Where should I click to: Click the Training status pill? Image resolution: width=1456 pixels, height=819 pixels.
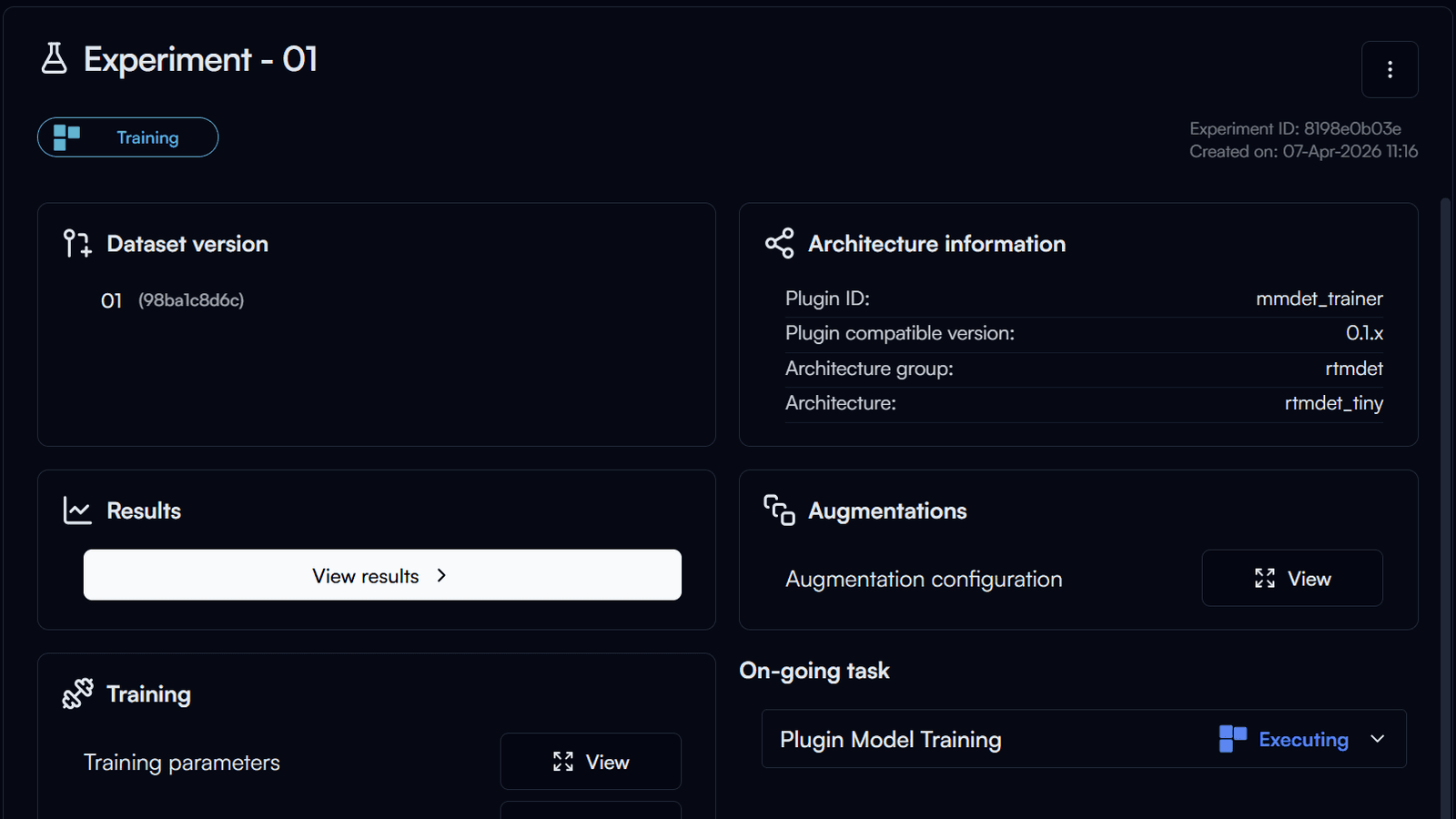[127, 137]
